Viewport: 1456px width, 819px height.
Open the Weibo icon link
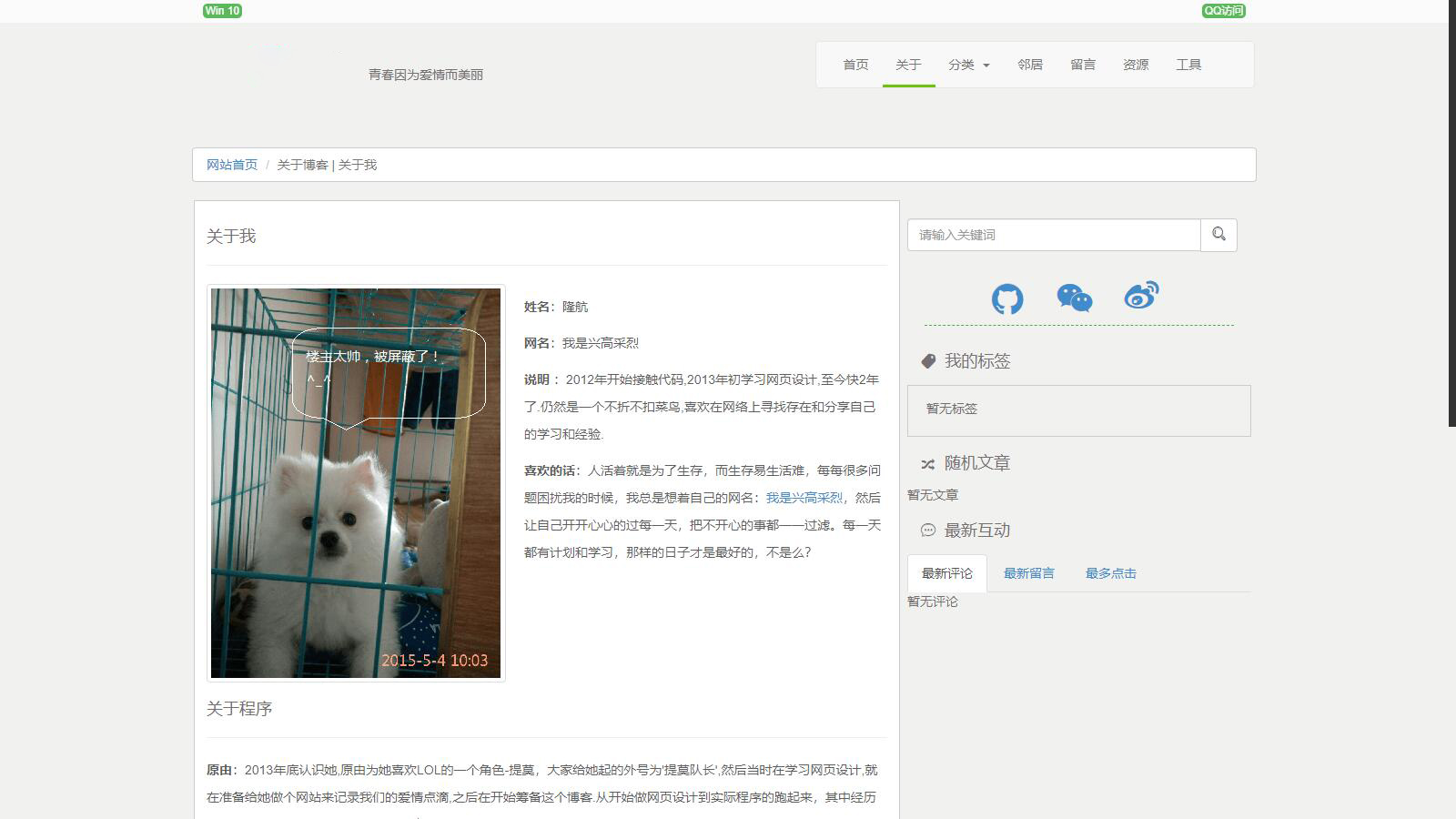1141,296
